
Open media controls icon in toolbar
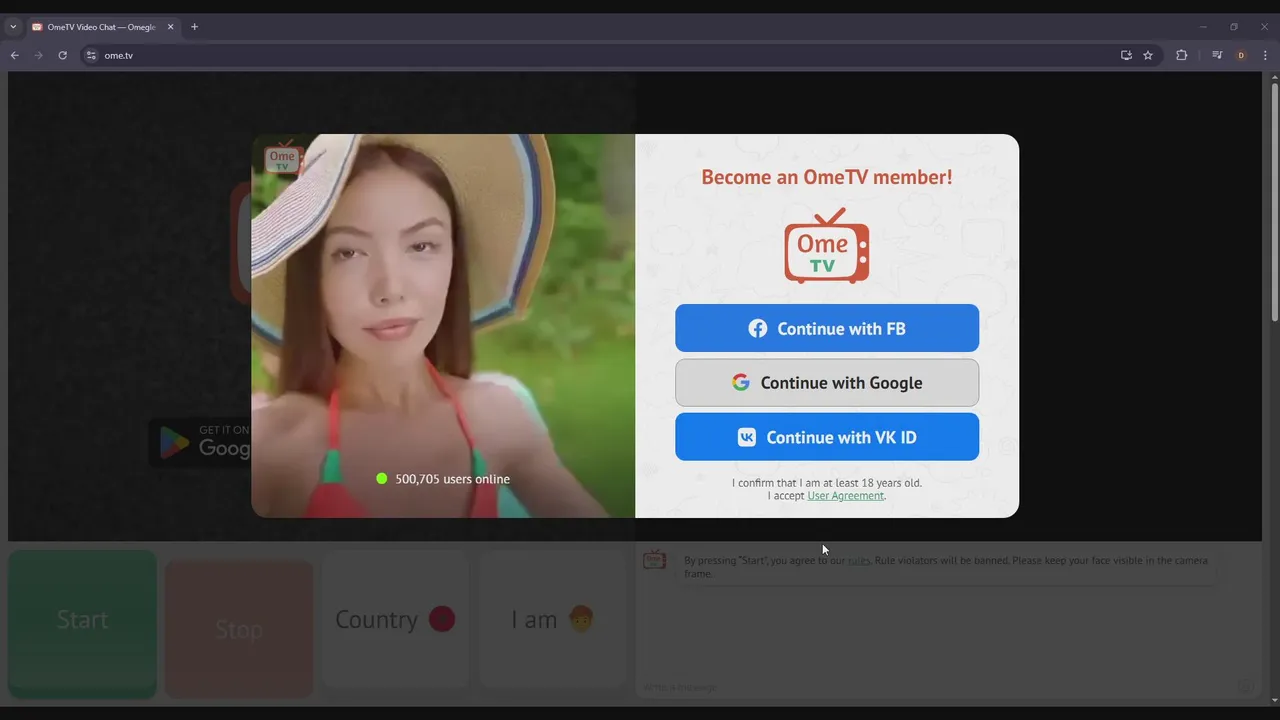coord(1217,55)
